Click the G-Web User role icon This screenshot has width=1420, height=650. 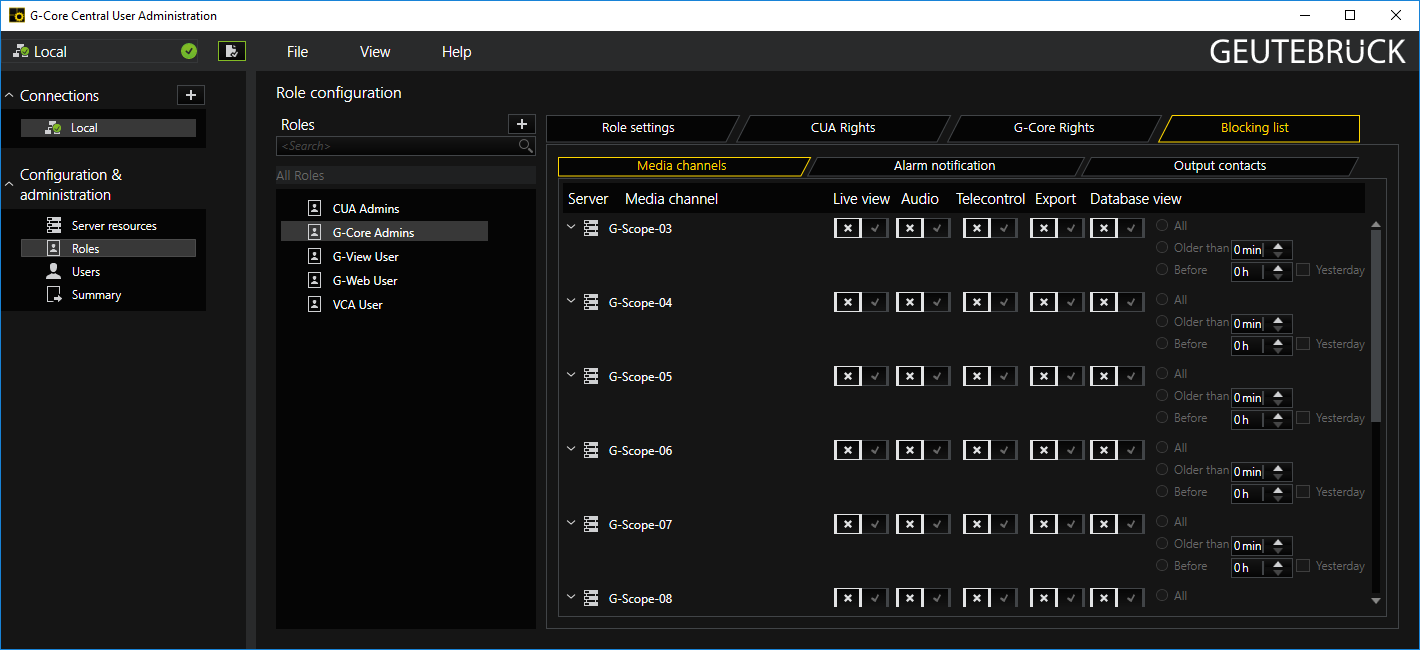(x=315, y=280)
